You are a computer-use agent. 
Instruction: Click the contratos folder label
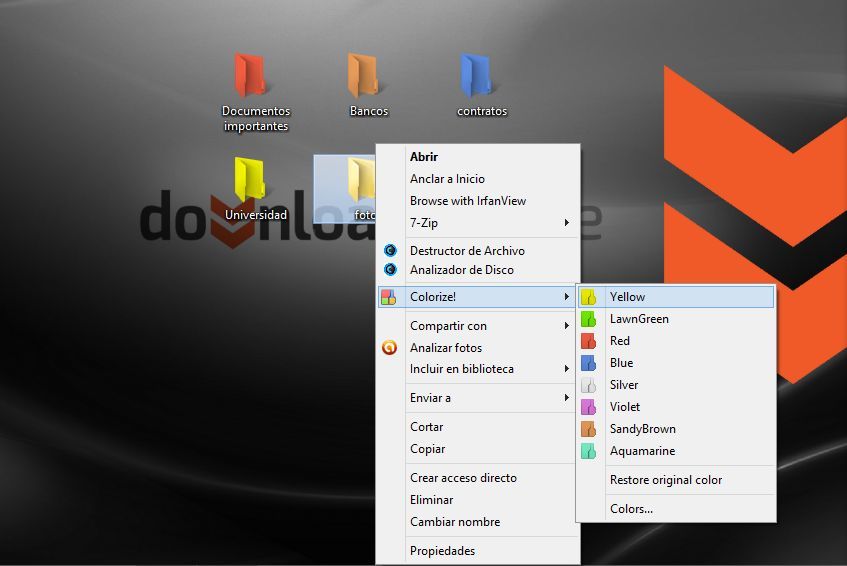(x=482, y=111)
